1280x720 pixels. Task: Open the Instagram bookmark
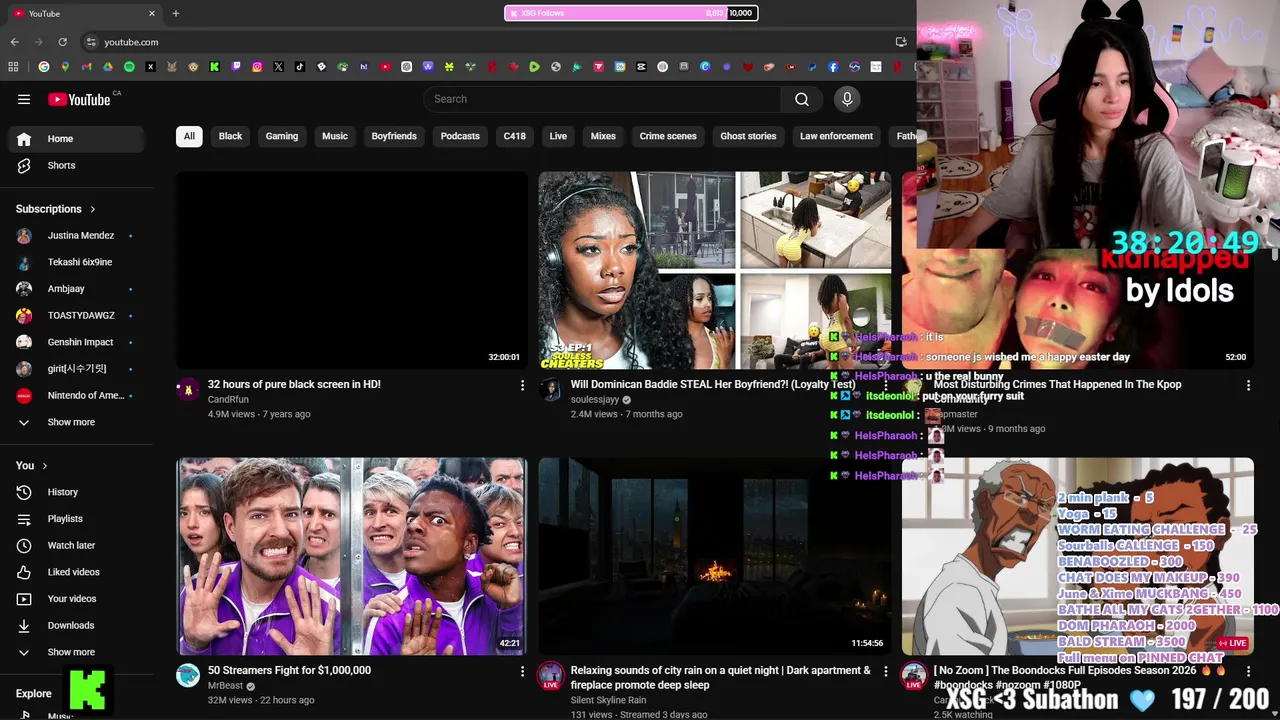pyautogui.click(x=257, y=67)
